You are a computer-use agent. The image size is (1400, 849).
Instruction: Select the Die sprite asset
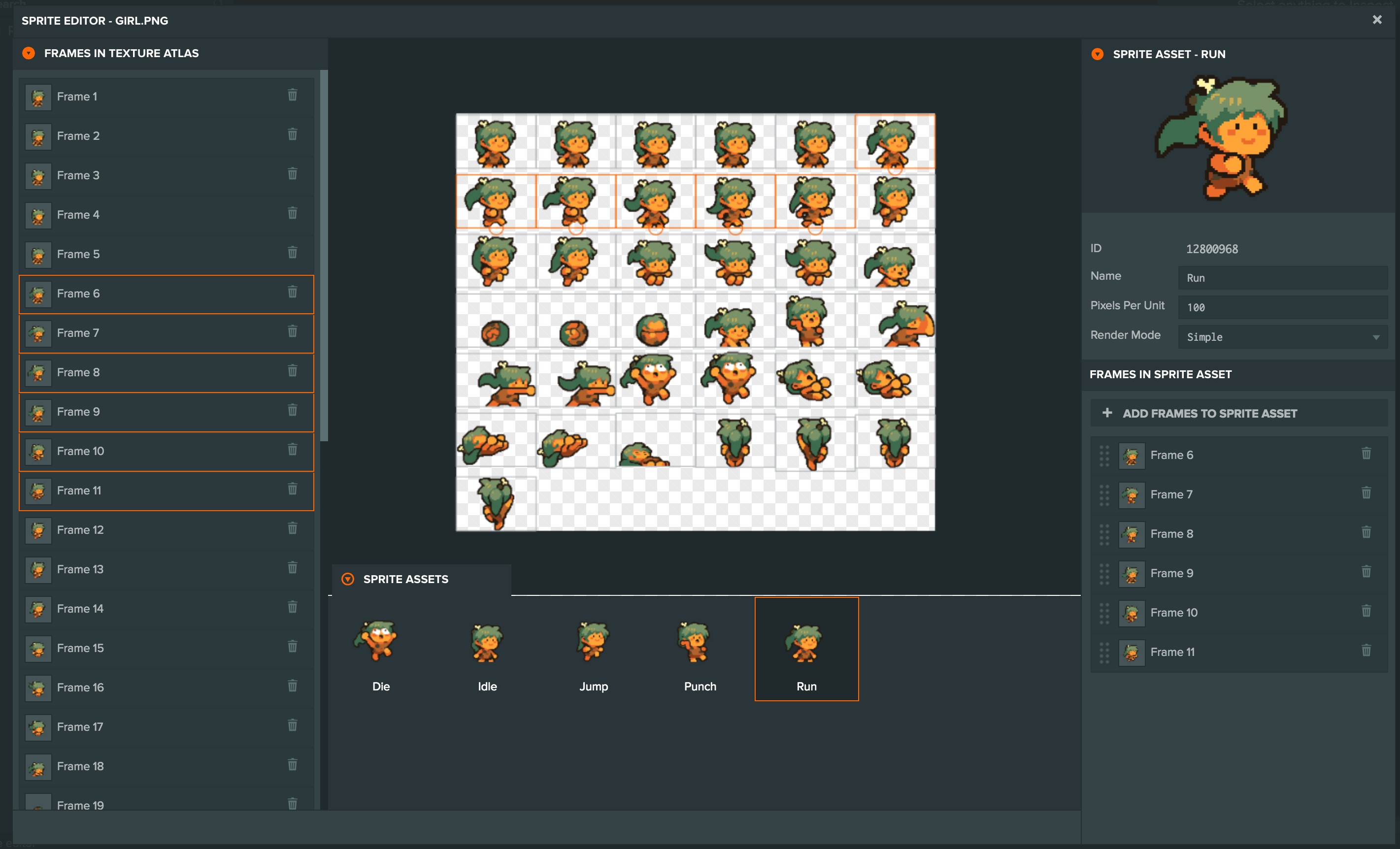click(x=381, y=649)
